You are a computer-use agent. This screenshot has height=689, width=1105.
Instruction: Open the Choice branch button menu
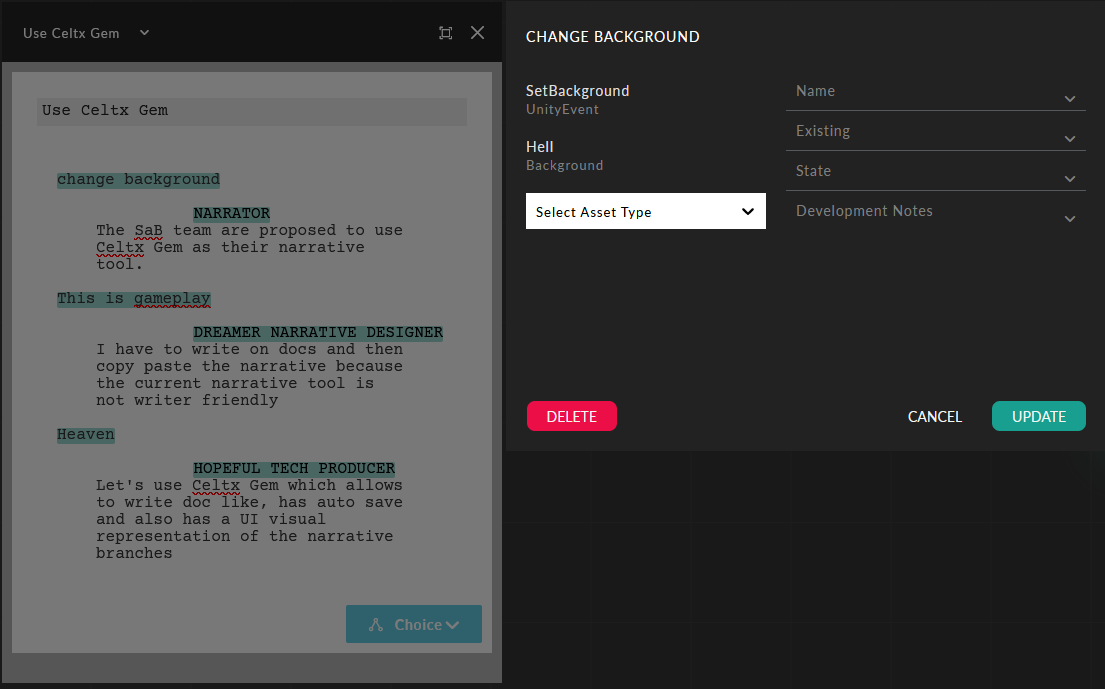tap(414, 624)
